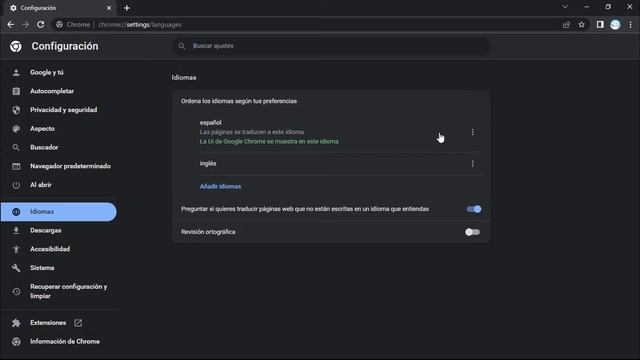Click the Chrome icon beside Información de Chrome

pyautogui.click(x=16, y=342)
